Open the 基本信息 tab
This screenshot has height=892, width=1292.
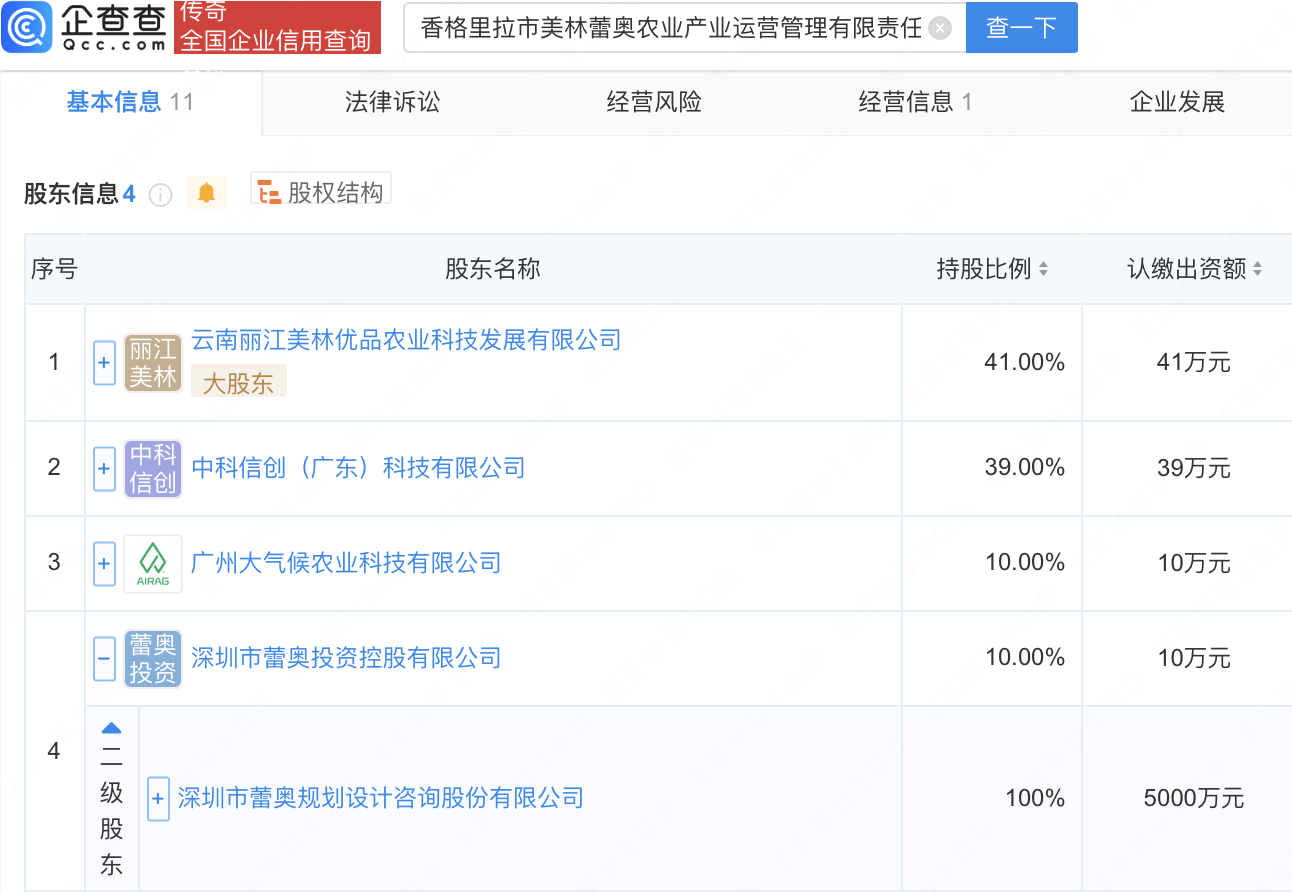(130, 102)
